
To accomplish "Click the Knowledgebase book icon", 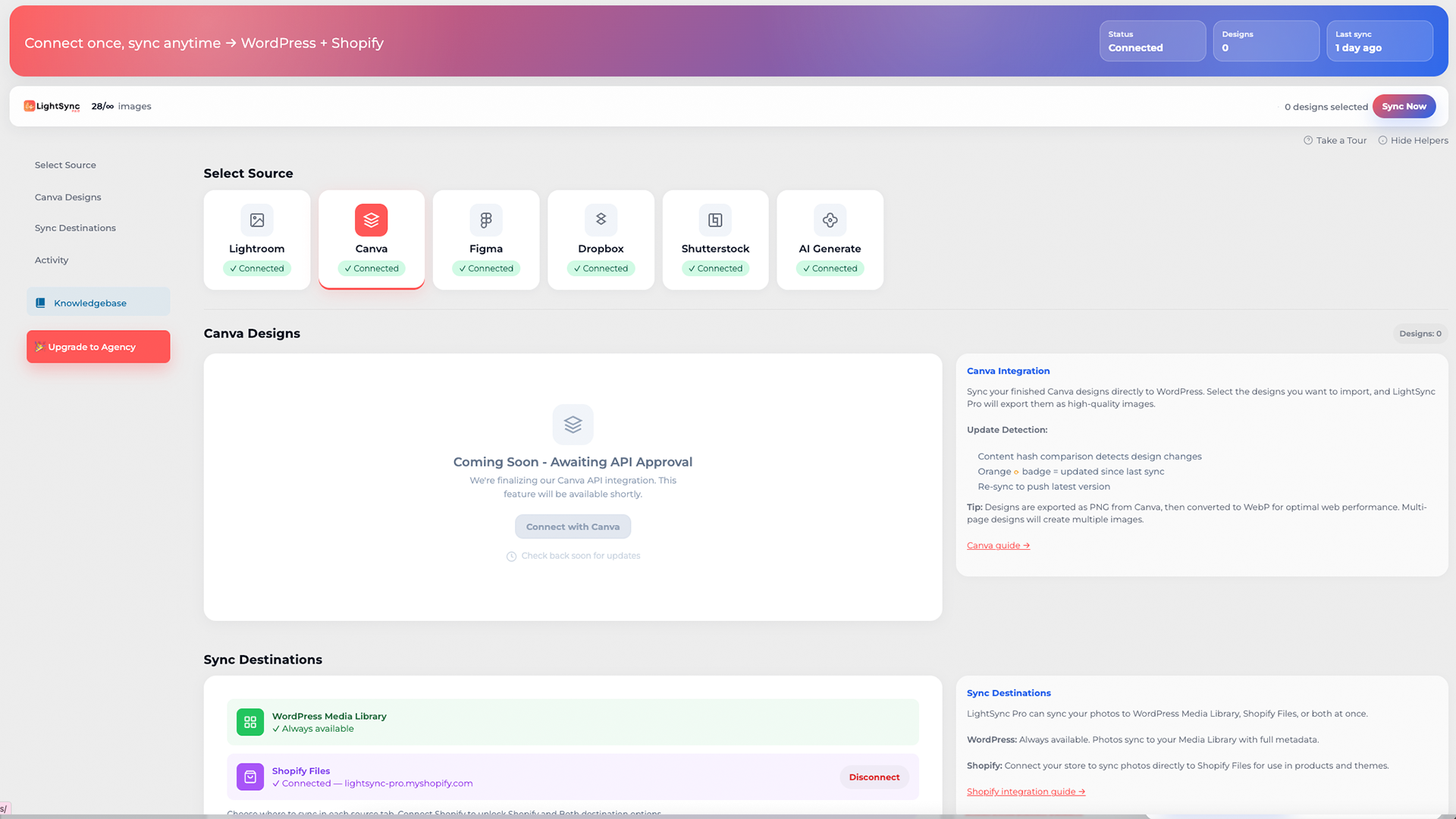I will pyautogui.click(x=41, y=303).
